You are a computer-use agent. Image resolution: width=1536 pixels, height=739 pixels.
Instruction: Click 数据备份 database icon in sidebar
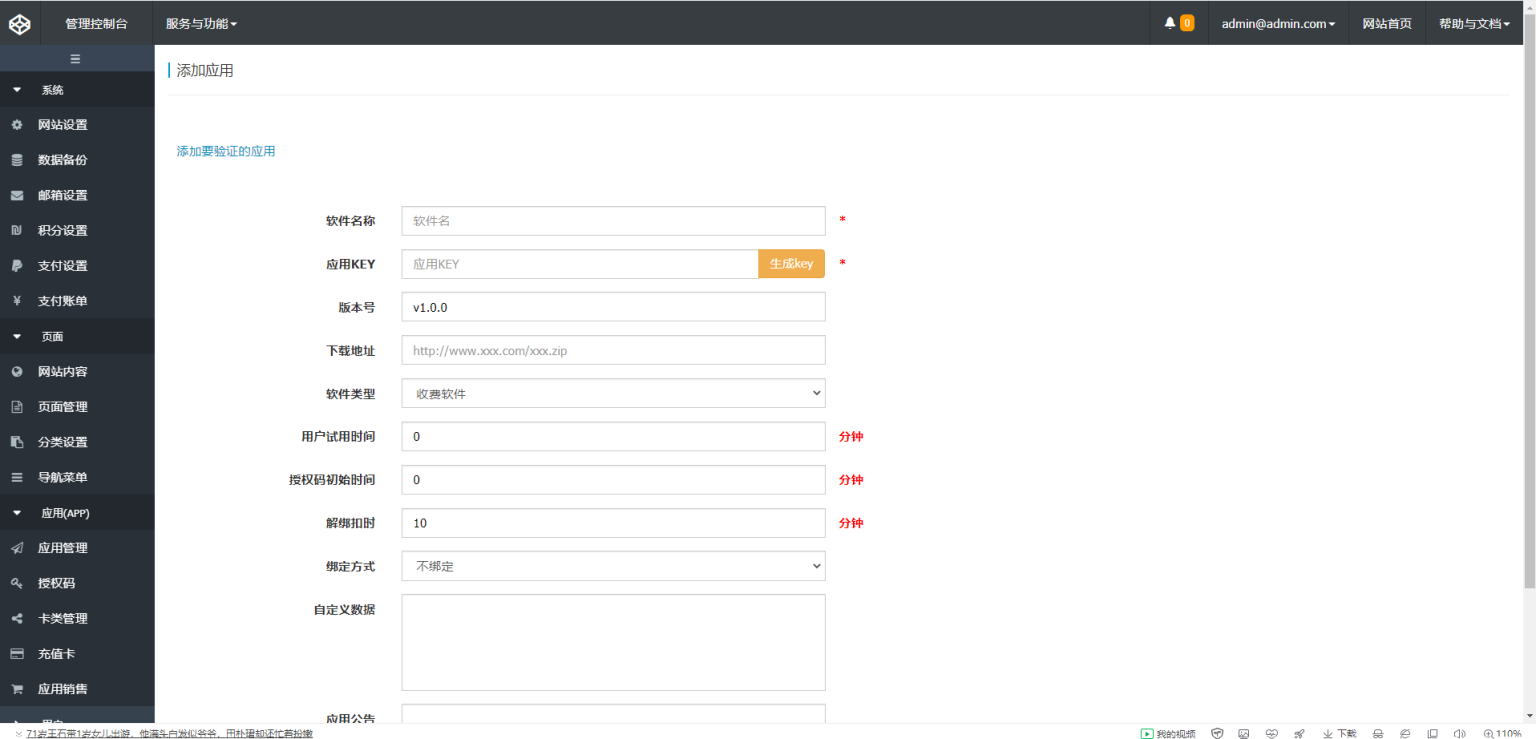(17, 160)
